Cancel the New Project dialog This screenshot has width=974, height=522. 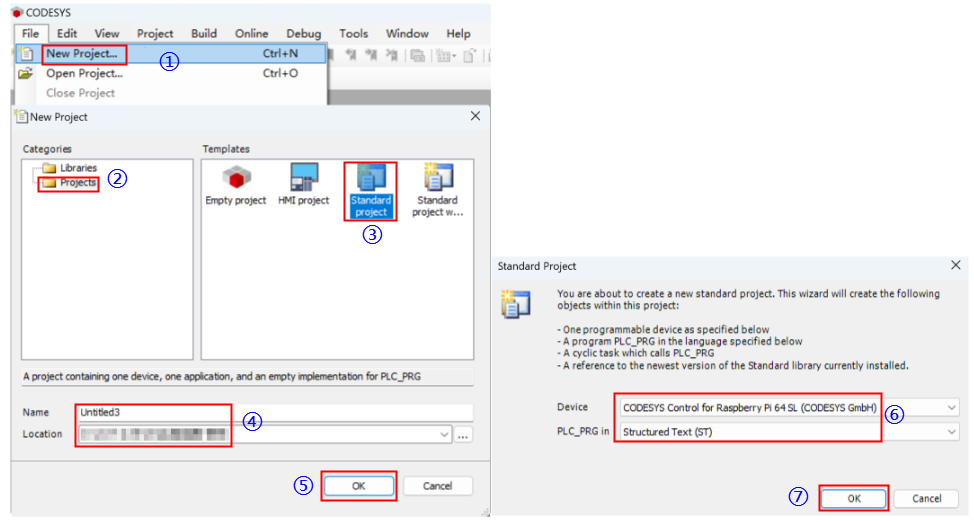coord(437,486)
